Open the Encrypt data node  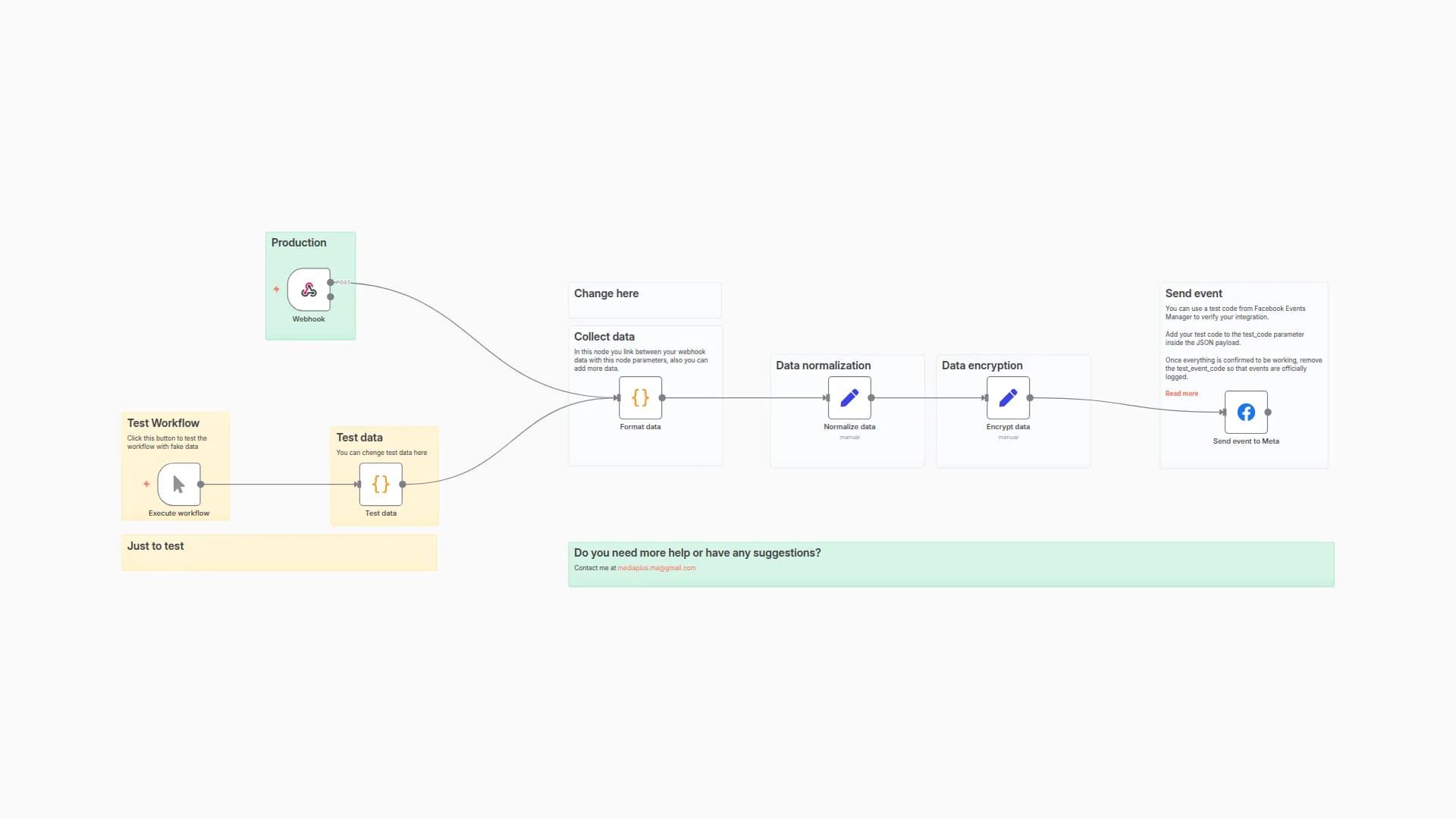(x=1008, y=397)
